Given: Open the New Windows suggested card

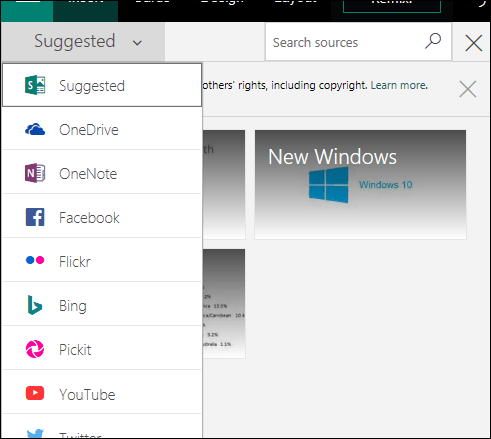Looking at the screenshot, I should point(360,184).
